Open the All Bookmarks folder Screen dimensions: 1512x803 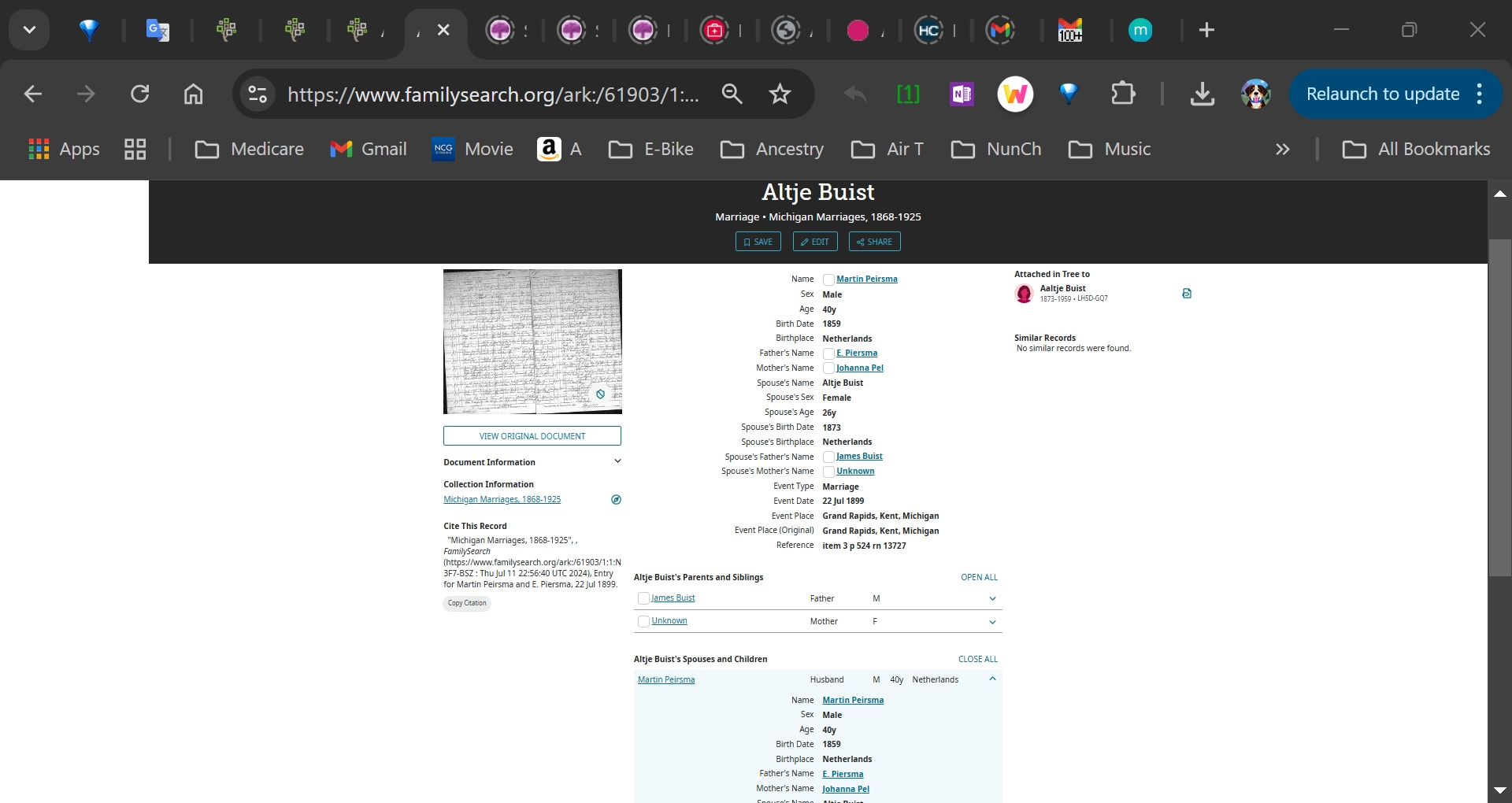tap(1416, 149)
